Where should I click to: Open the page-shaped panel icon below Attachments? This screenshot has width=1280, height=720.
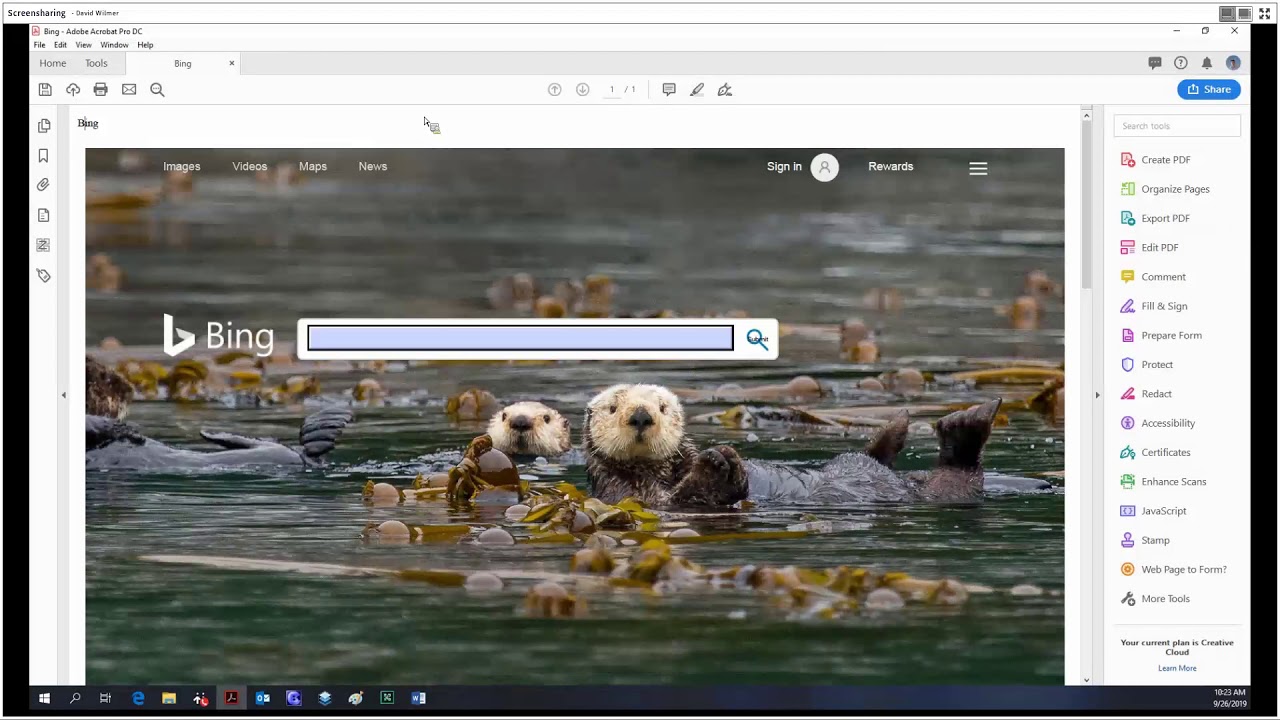click(44, 215)
